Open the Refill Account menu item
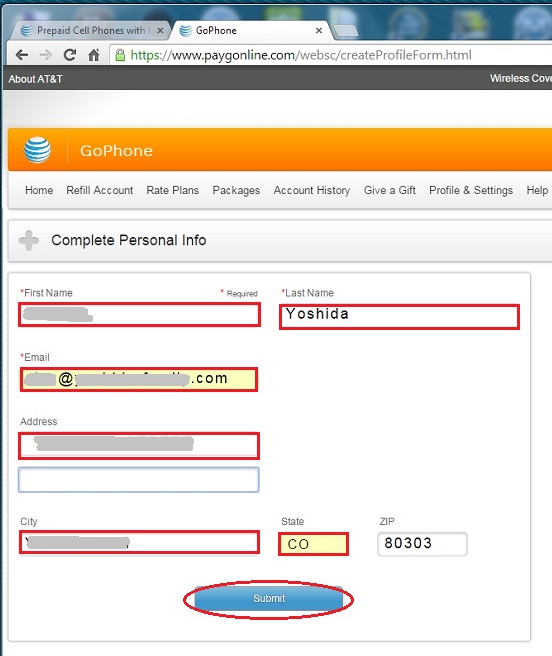 [x=100, y=190]
